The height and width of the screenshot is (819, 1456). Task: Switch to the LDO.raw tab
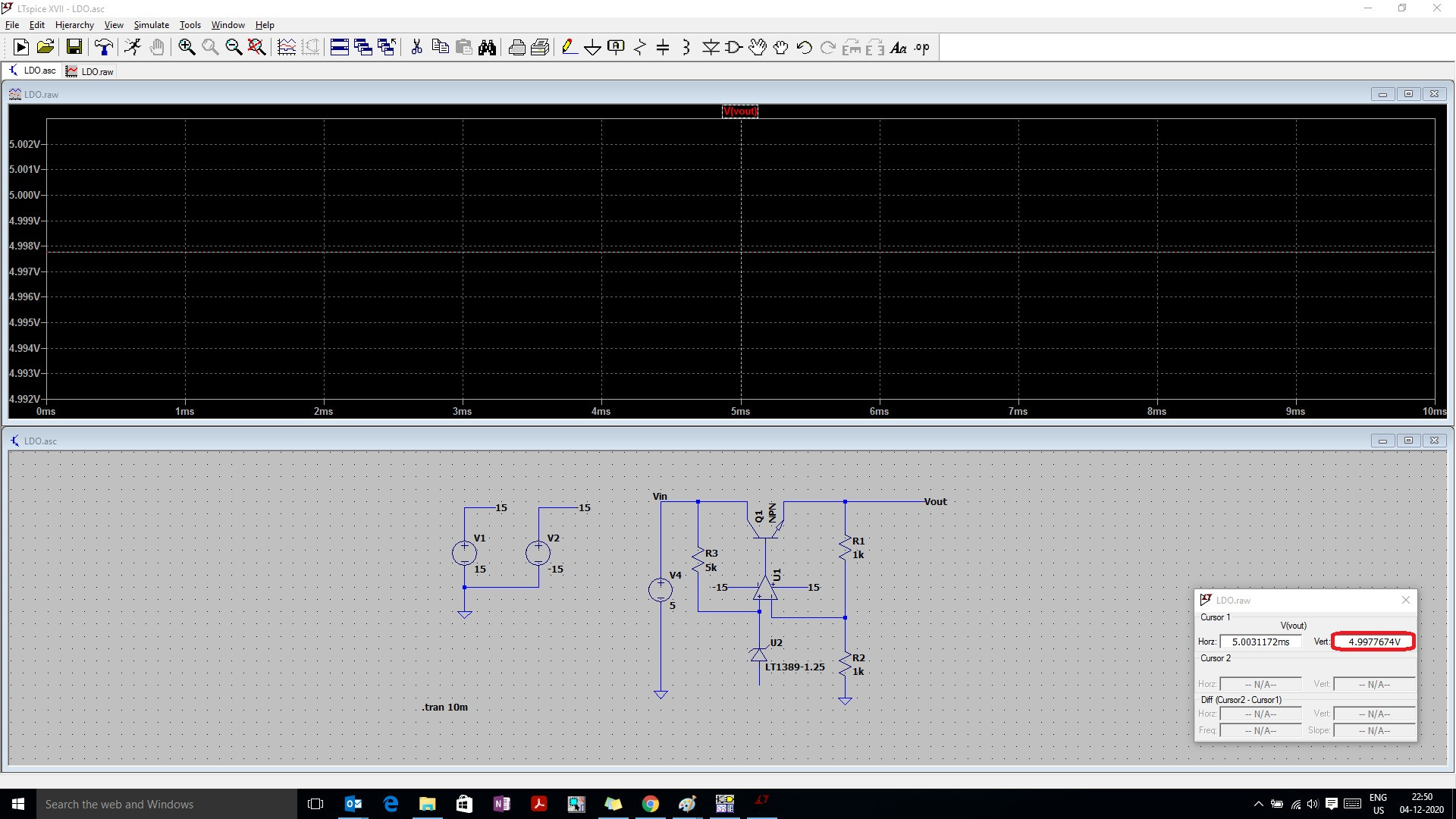[89, 71]
